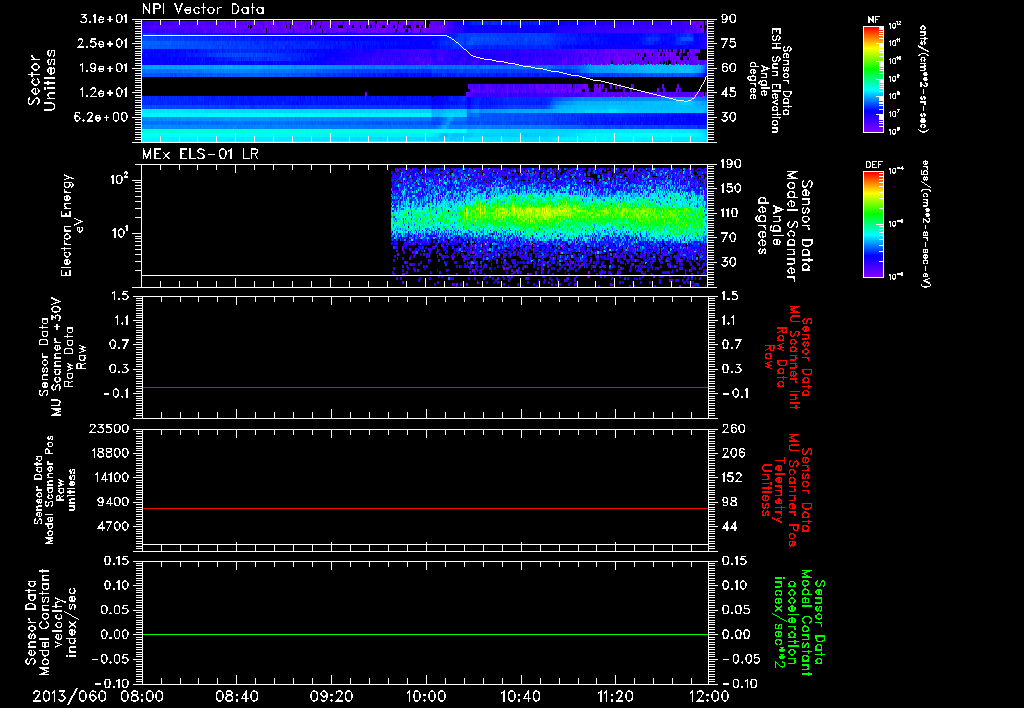Select the 'MEx ELS-01 LR' panel title

[x=200, y=154]
